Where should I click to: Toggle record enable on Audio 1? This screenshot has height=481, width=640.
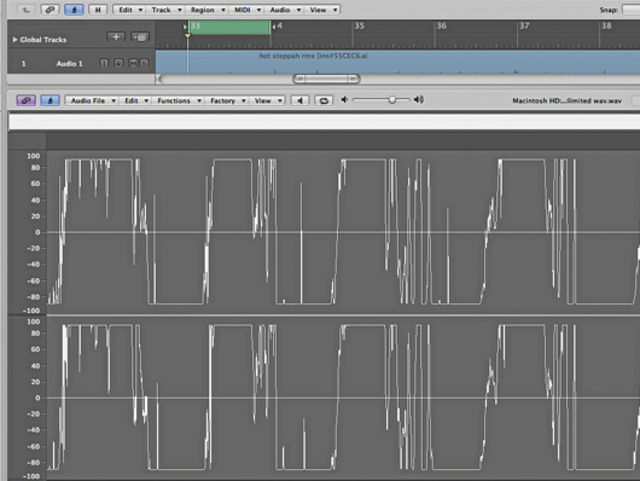tap(118, 63)
